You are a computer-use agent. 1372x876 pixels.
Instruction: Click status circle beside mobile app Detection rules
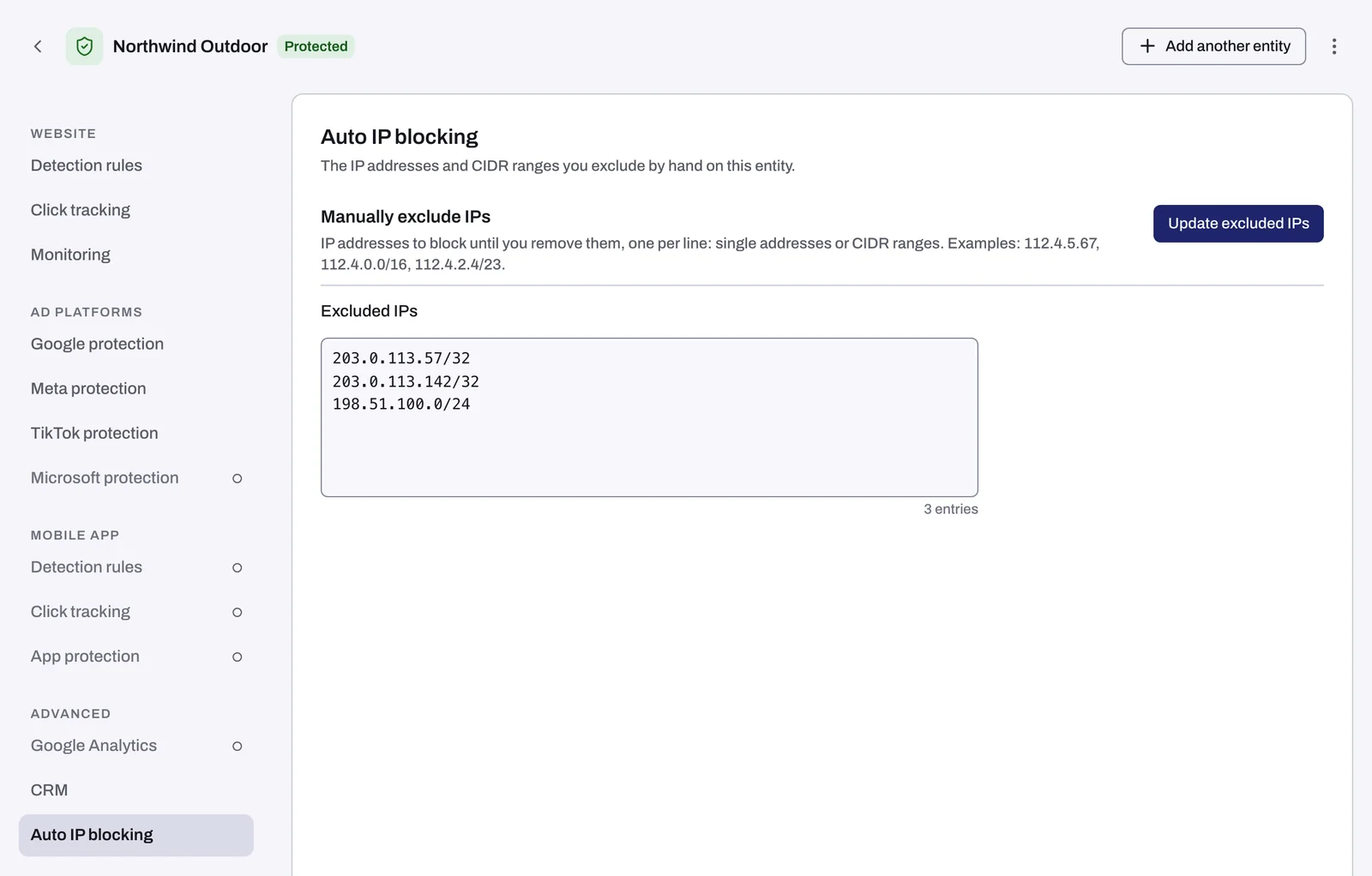[238, 567]
